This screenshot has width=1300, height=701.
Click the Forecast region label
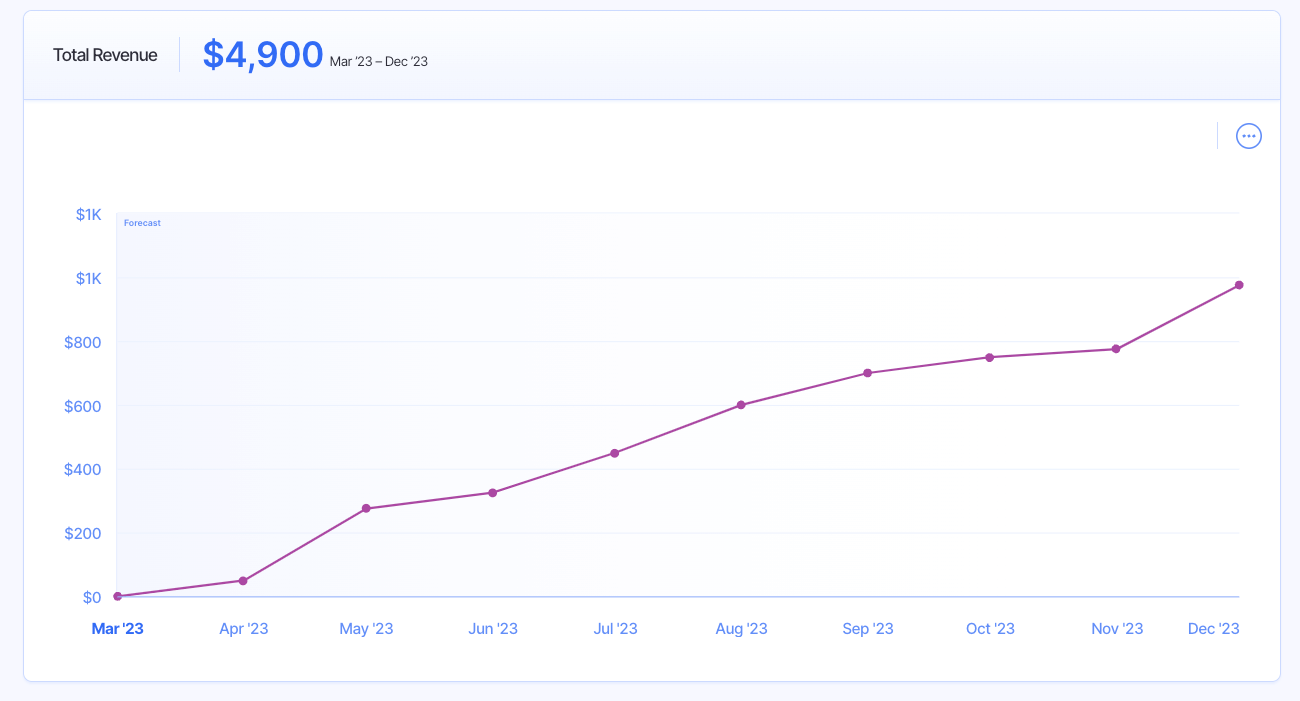pyautogui.click(x=141, y=222)
